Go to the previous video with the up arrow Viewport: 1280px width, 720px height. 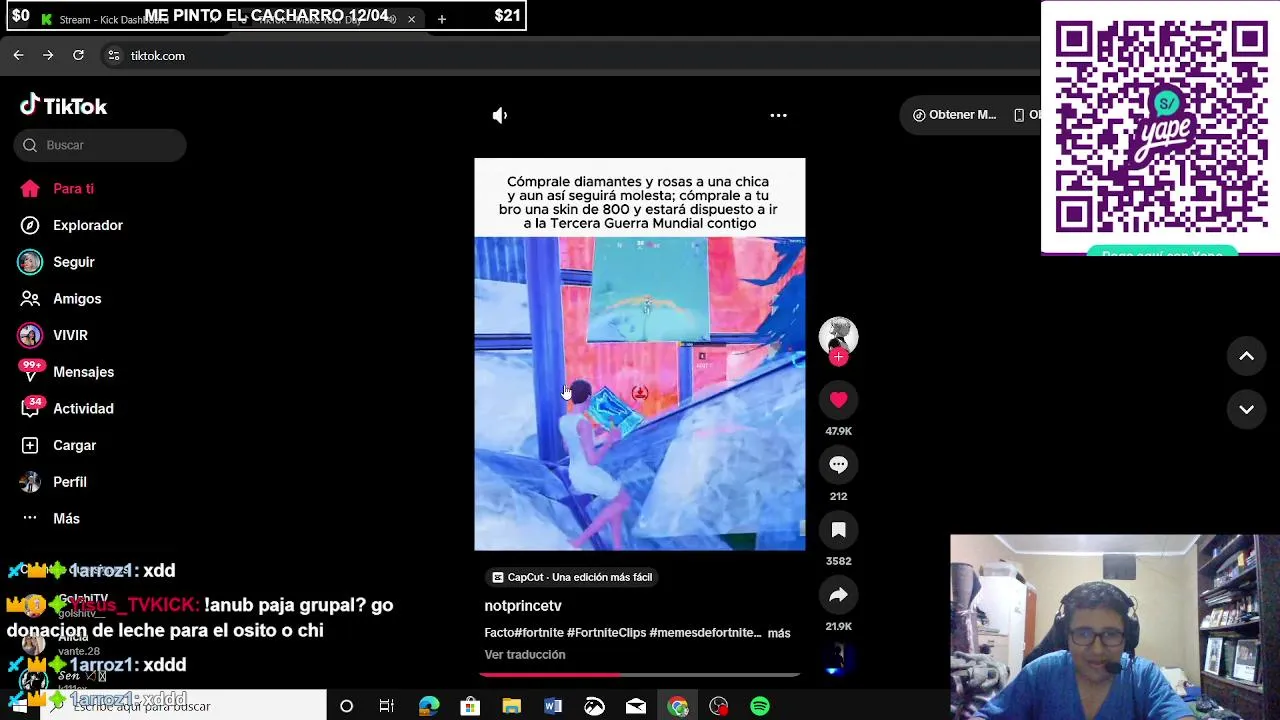pos(1246,356)
